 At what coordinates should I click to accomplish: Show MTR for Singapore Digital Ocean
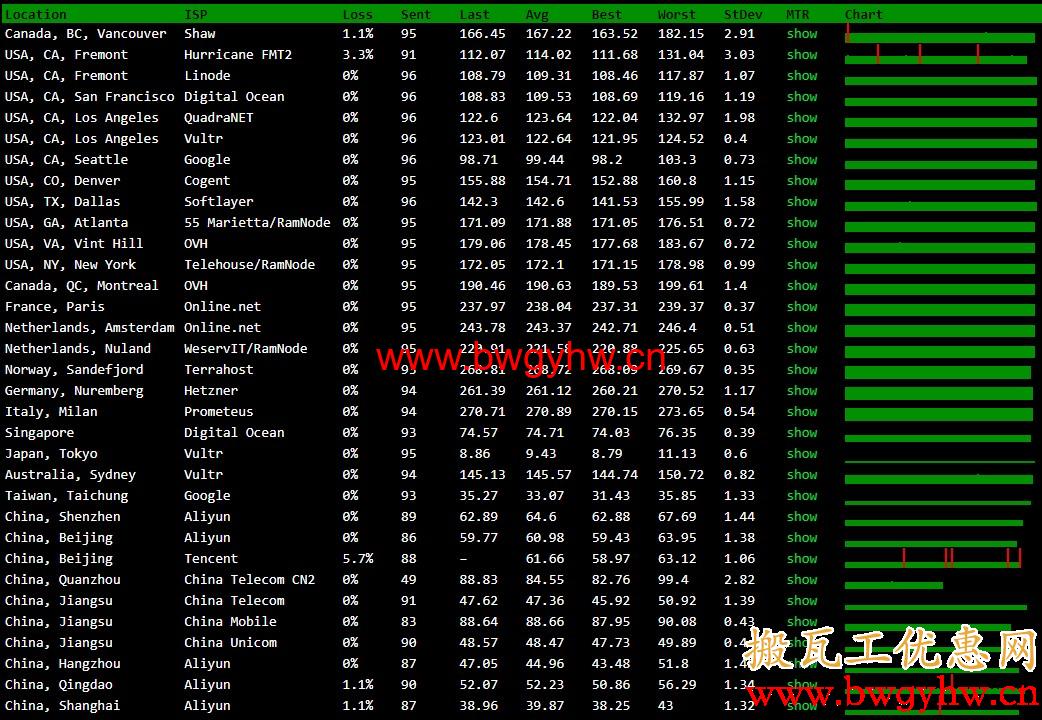(802, 432)
